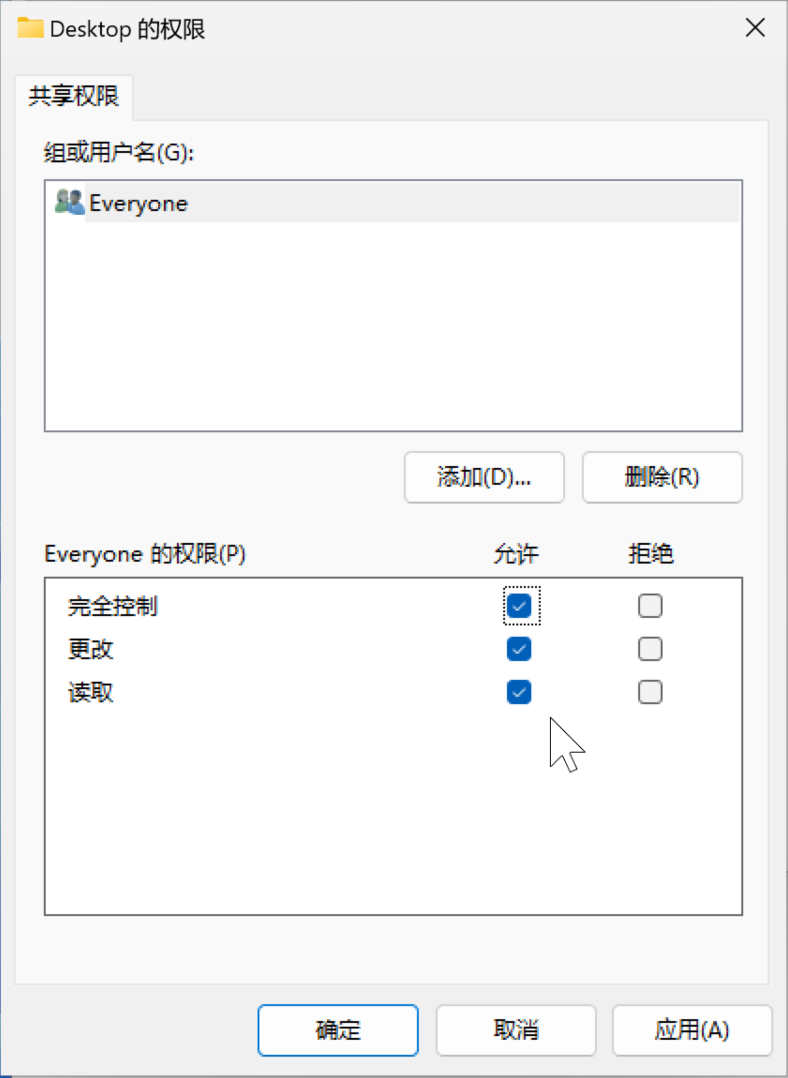Close the Desktop 的权限 dialog
The image size is (788, 1078).
(755, 28)
